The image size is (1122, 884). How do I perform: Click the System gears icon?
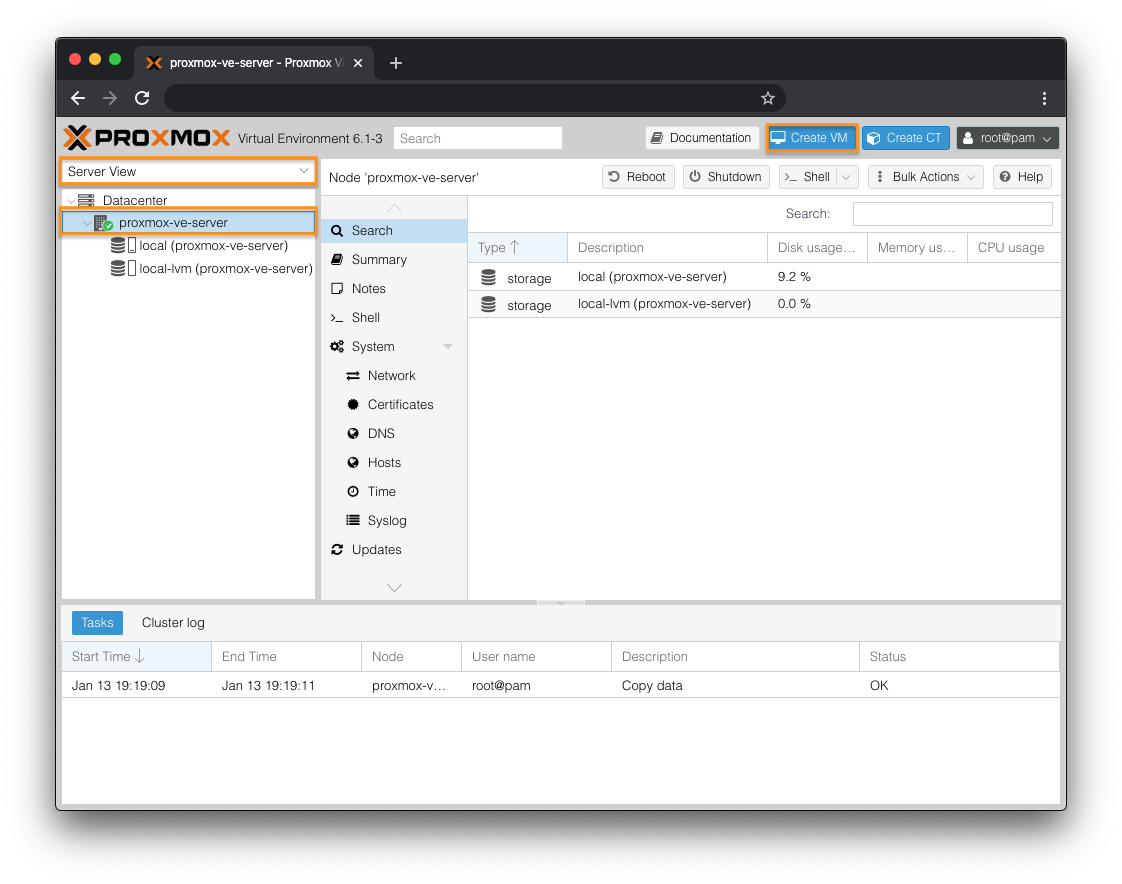pos(337,346)
